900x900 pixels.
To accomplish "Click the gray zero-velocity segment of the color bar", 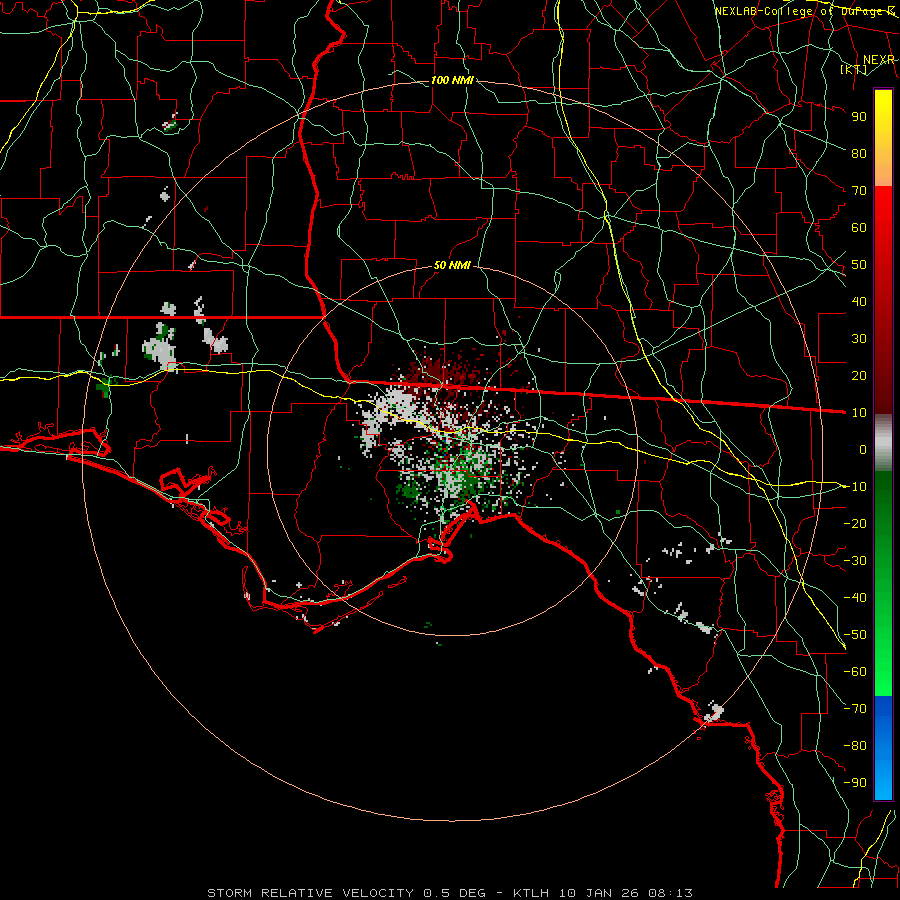I will pyautogui.click(x=883, y=443).
